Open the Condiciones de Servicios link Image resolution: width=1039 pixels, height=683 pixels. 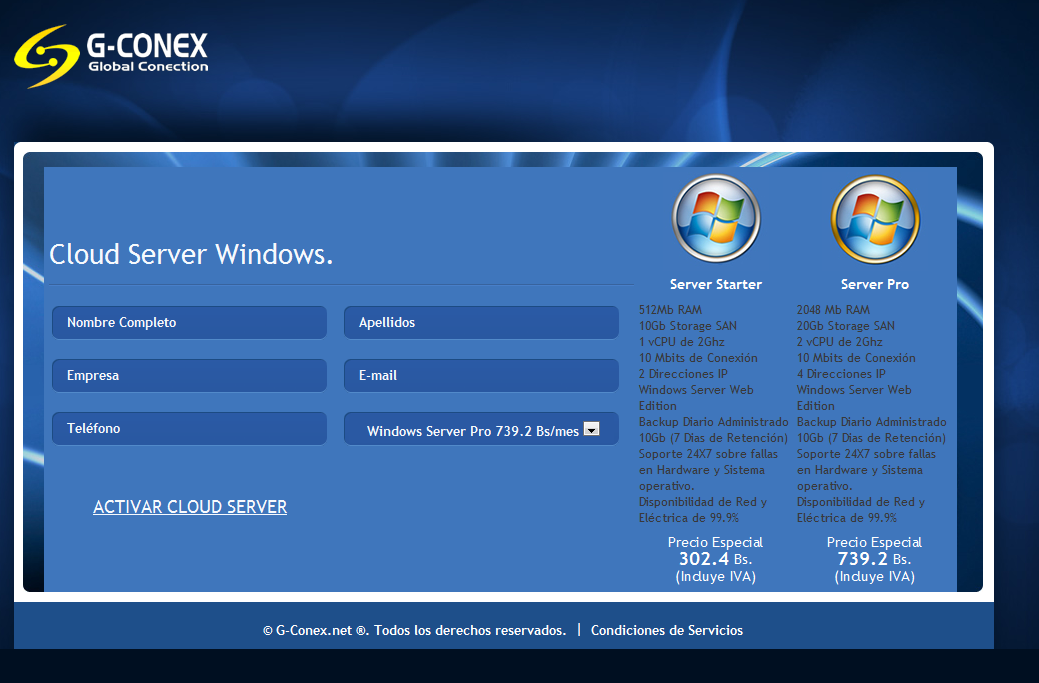tap(667, 630)
